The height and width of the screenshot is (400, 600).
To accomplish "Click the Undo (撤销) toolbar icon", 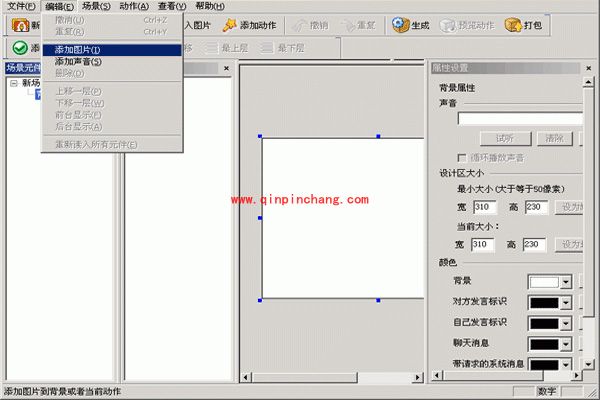I will pyautogui.click(x=299, y=26).
